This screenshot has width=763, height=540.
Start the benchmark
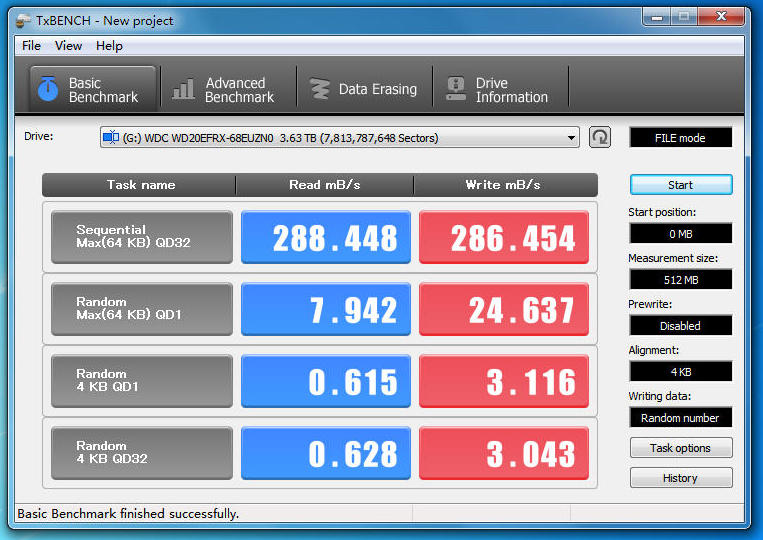(x=681, y=185)
